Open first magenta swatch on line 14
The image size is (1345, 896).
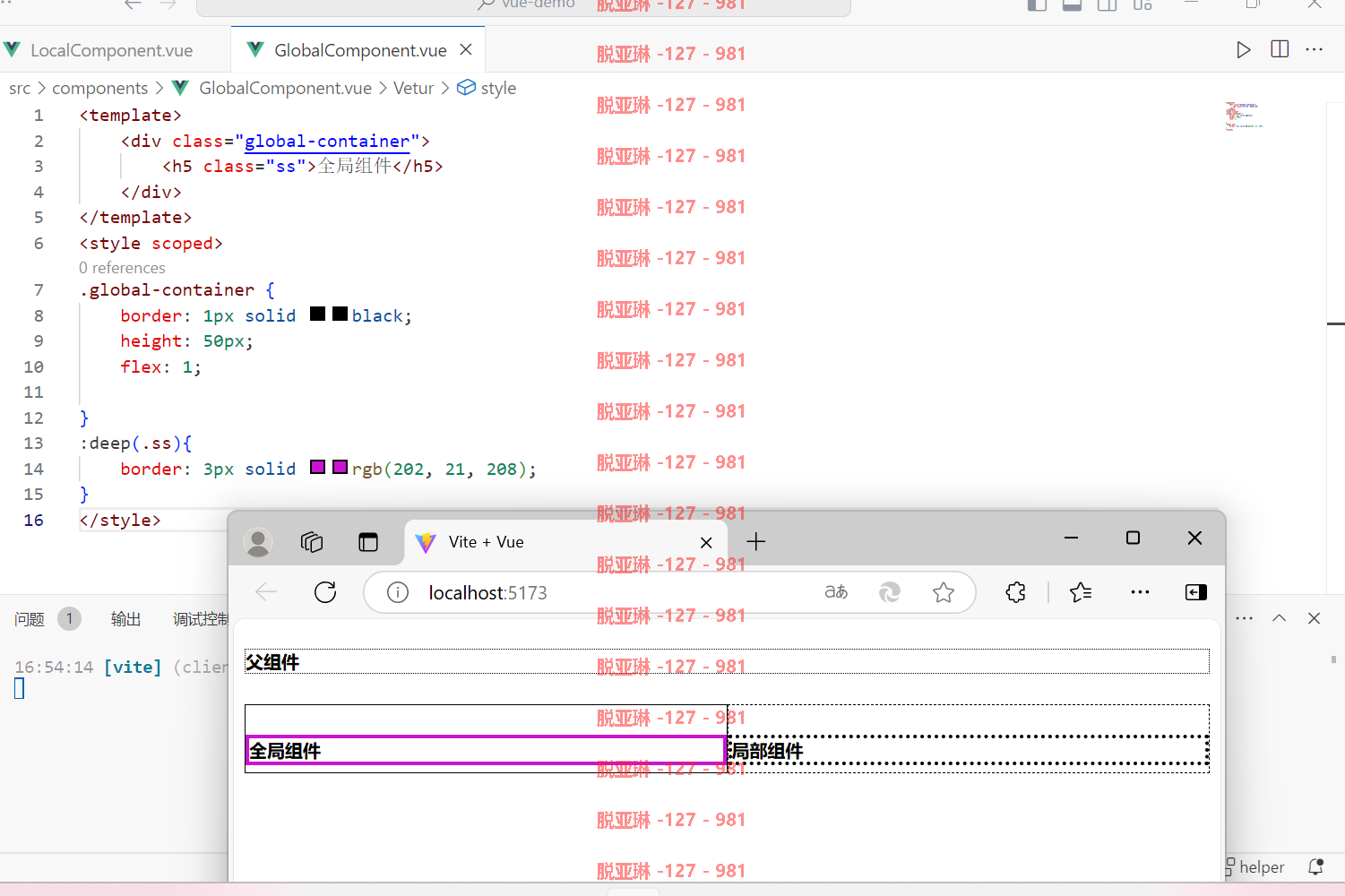tap(317, 467)
